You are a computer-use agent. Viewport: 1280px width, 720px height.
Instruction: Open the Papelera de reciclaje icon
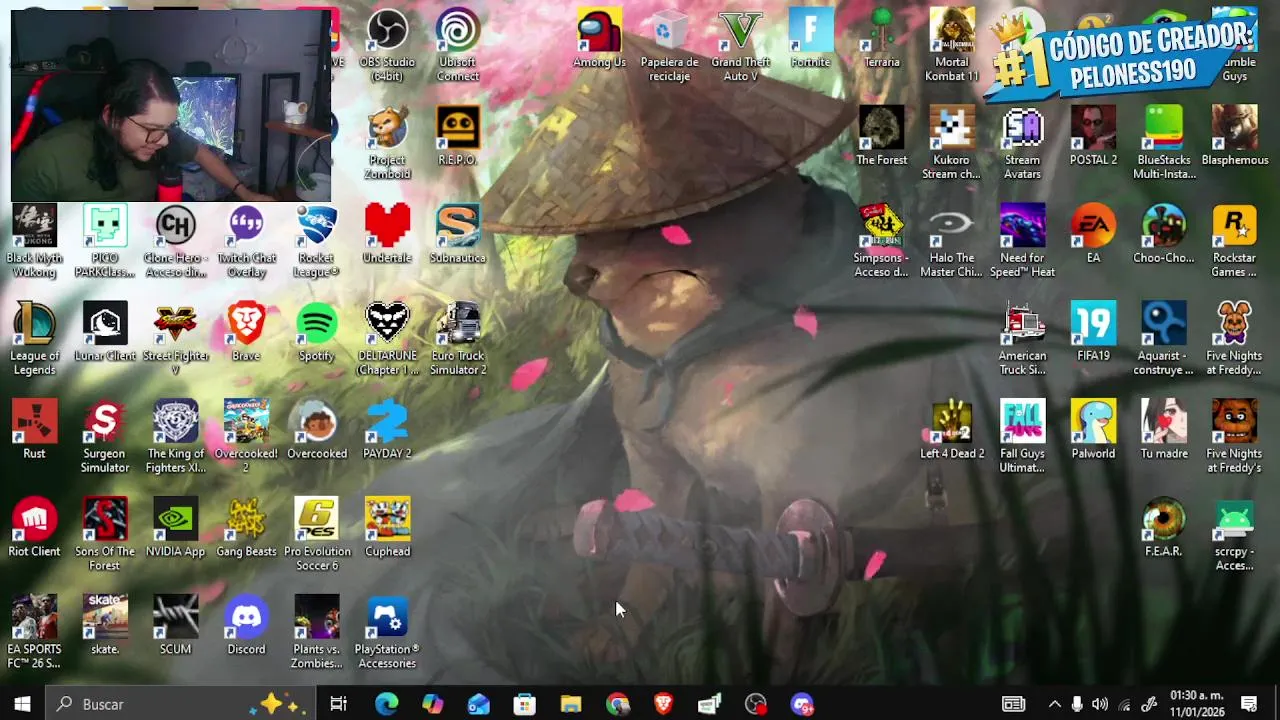click(669, 45)
